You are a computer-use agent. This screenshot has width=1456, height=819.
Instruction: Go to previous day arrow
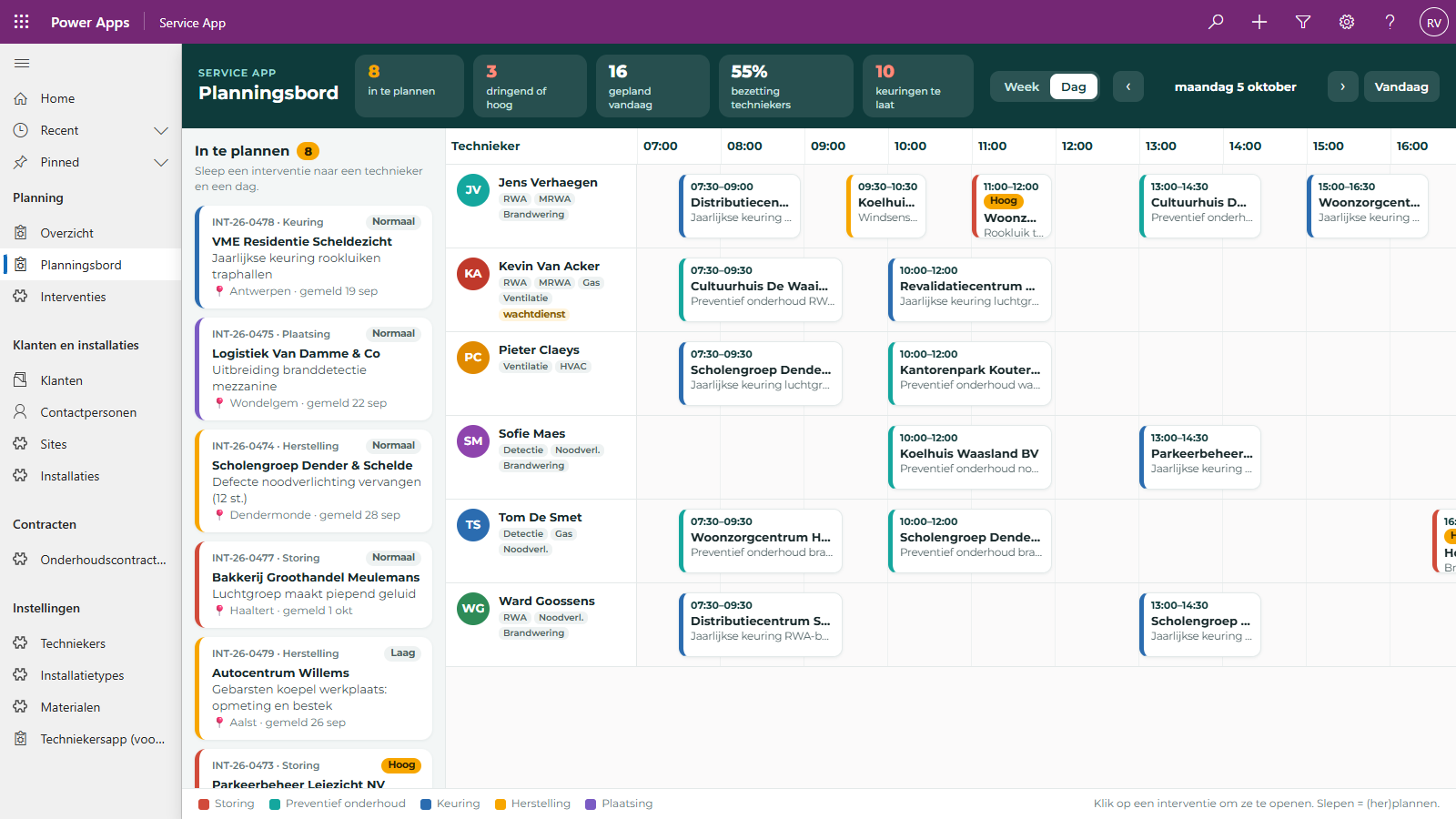pyautogui.click(x=1128, y=86)
